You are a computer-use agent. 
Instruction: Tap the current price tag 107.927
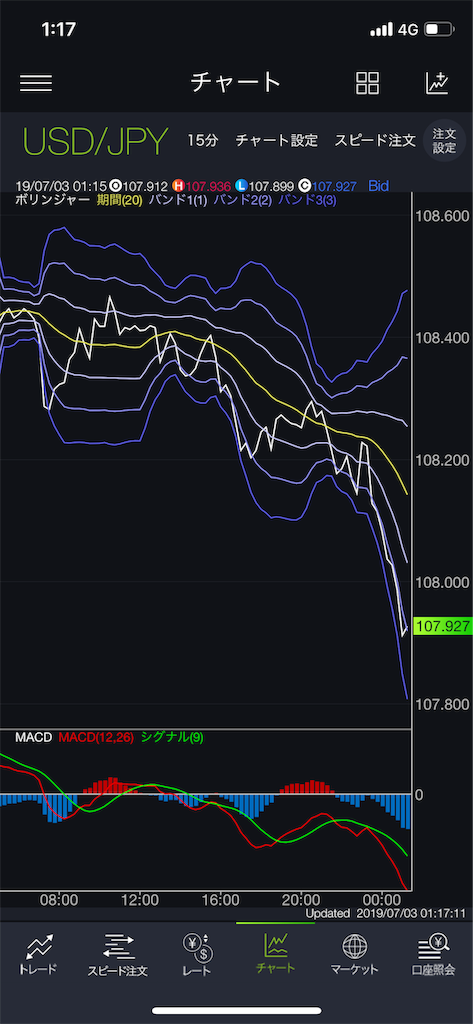(x=443, y=626)
